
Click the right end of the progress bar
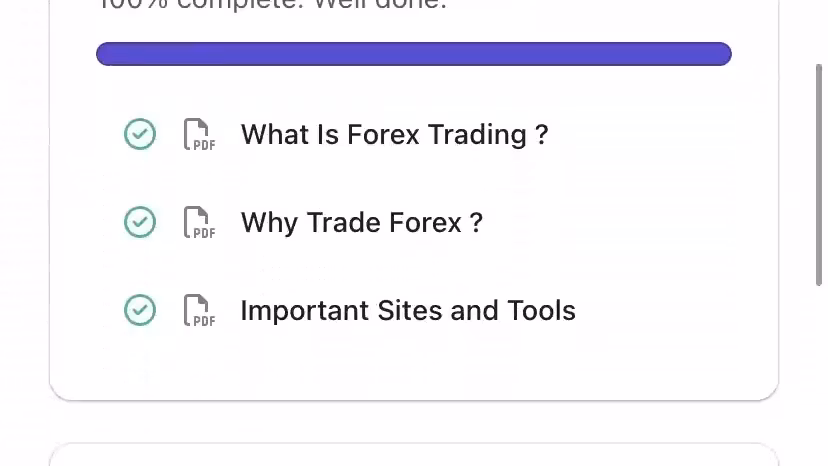724,54
